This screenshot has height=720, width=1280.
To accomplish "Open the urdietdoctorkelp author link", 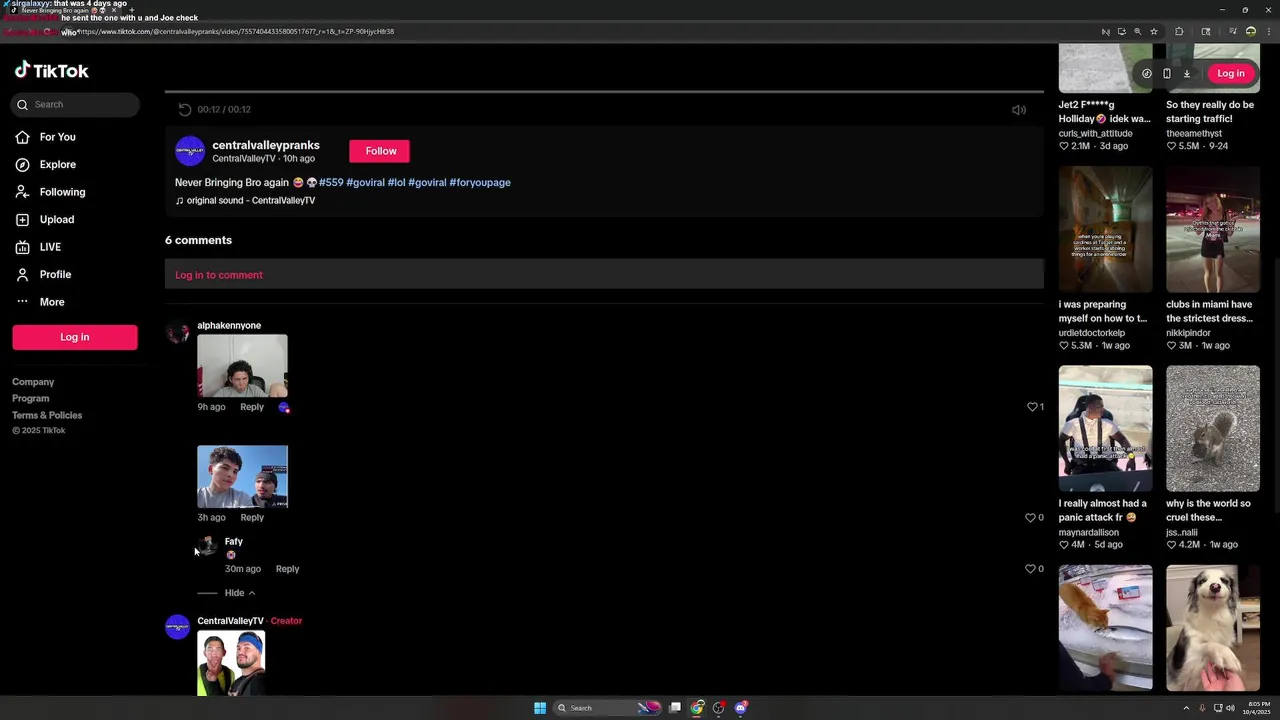I will 1092,333.
